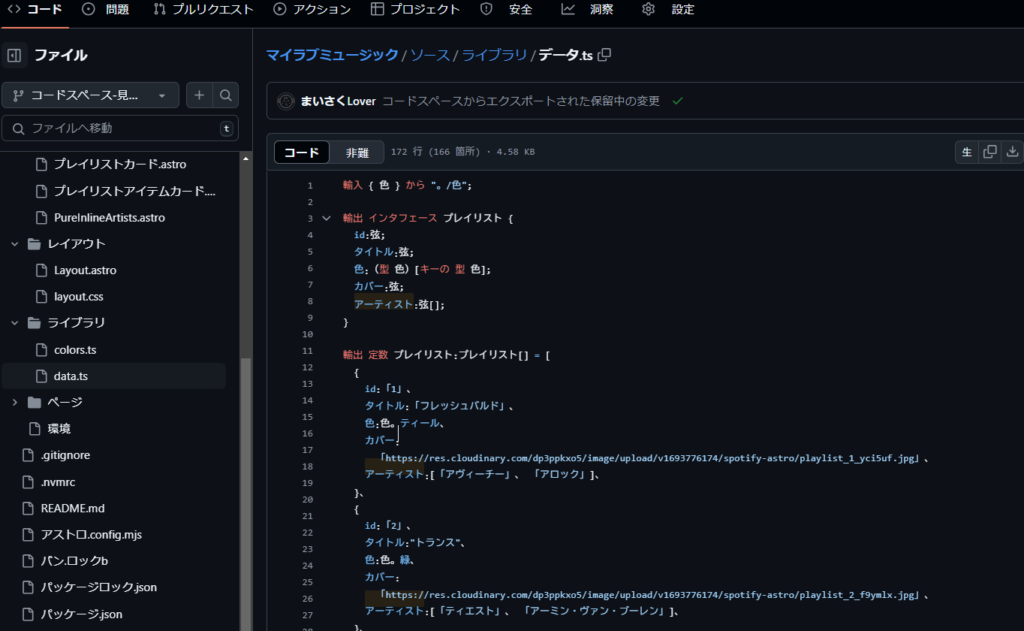Select the ライブラリ folder
1024x631 pixels.
76,323
